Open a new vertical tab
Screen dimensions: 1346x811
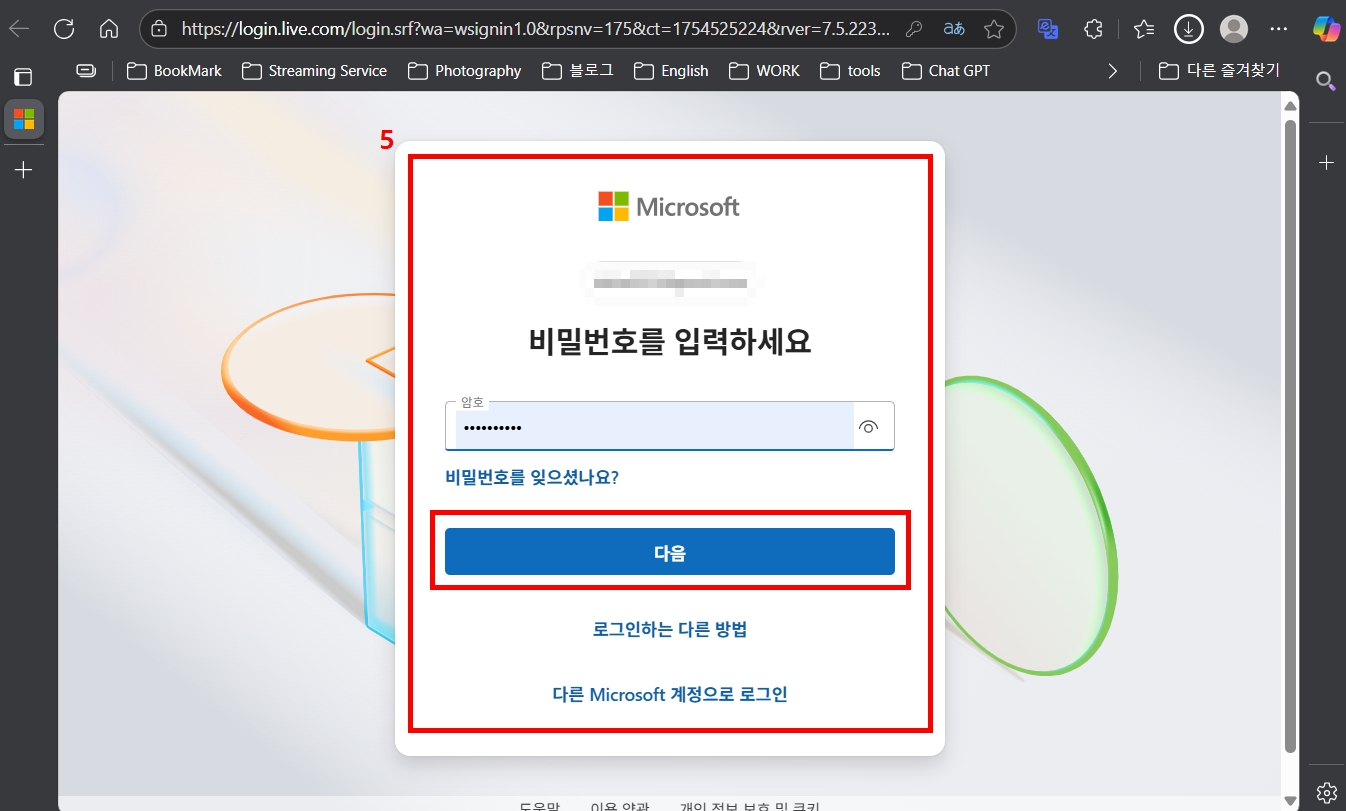(24, 170)
